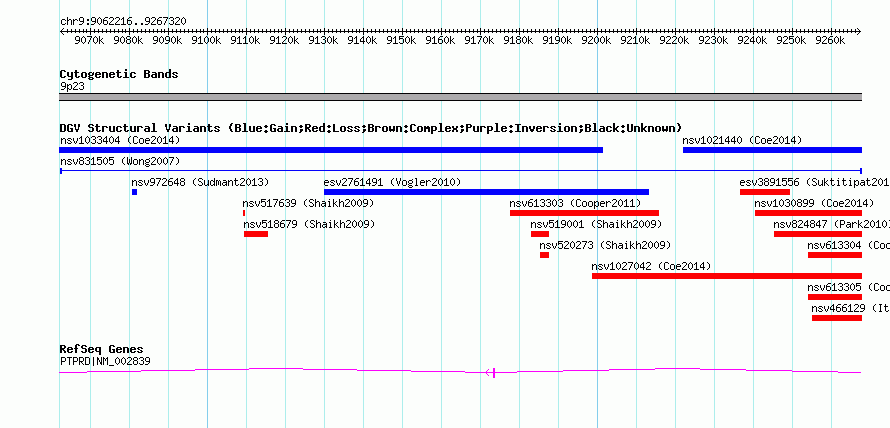This screenshot has width=890, height=428.
Task: Click the 9230k ruler tick label
Action: click(713, 41)
